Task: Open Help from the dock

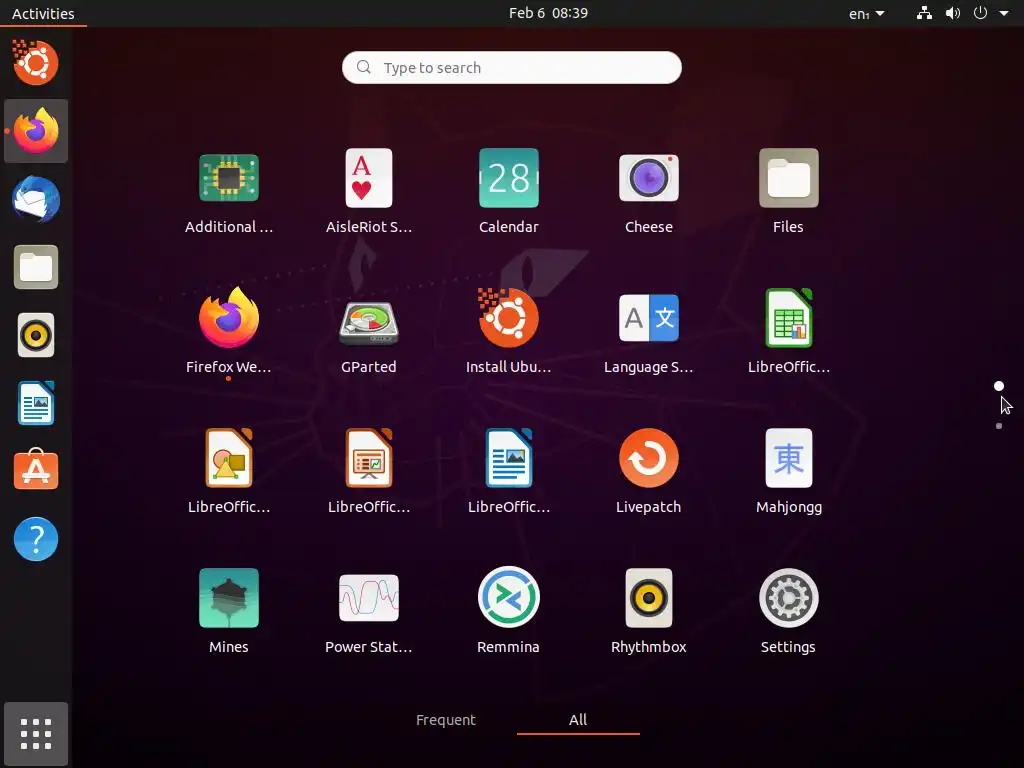Action: tap(36, 539)
